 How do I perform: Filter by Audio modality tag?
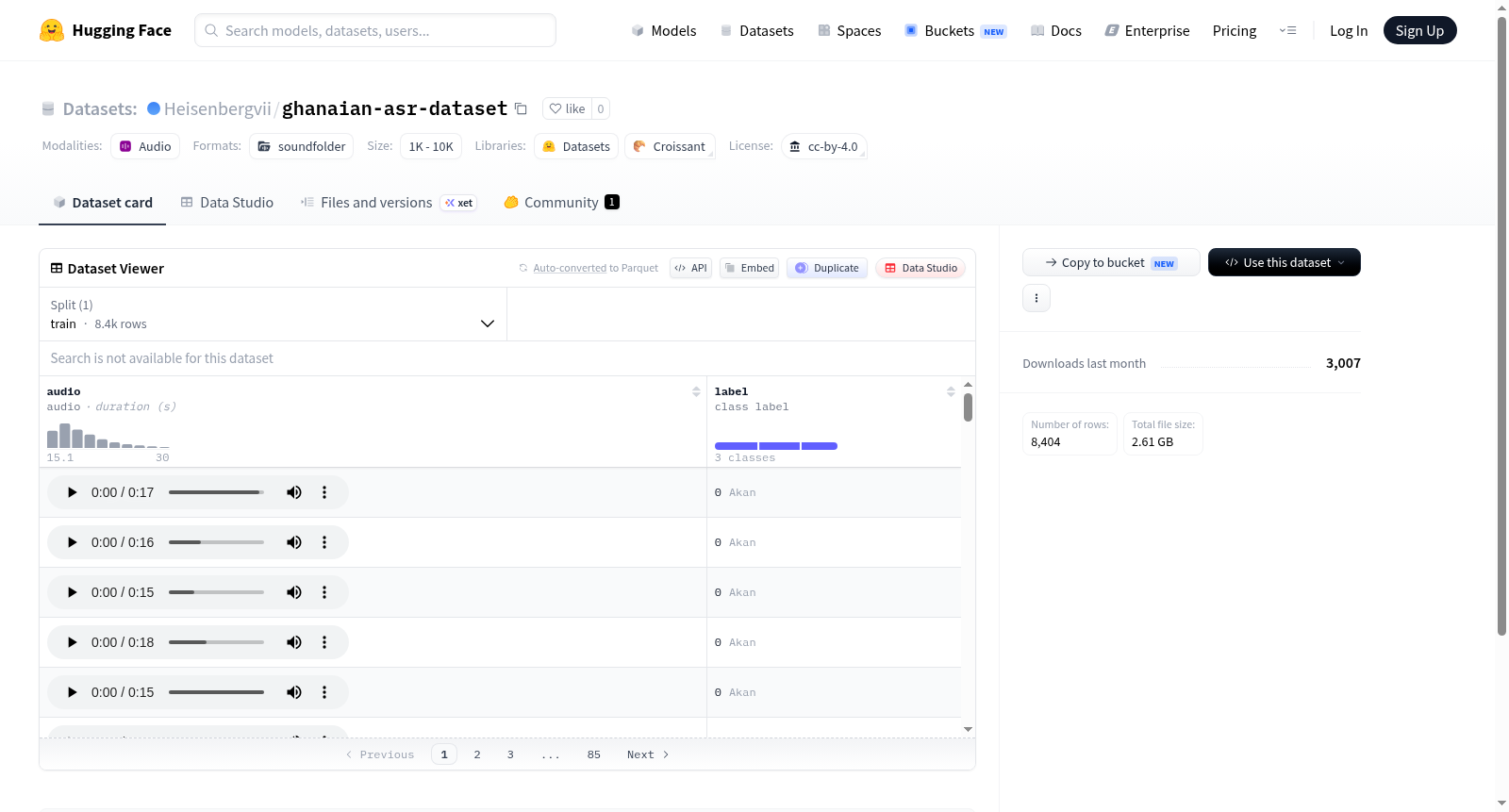[x=145, y=146]
